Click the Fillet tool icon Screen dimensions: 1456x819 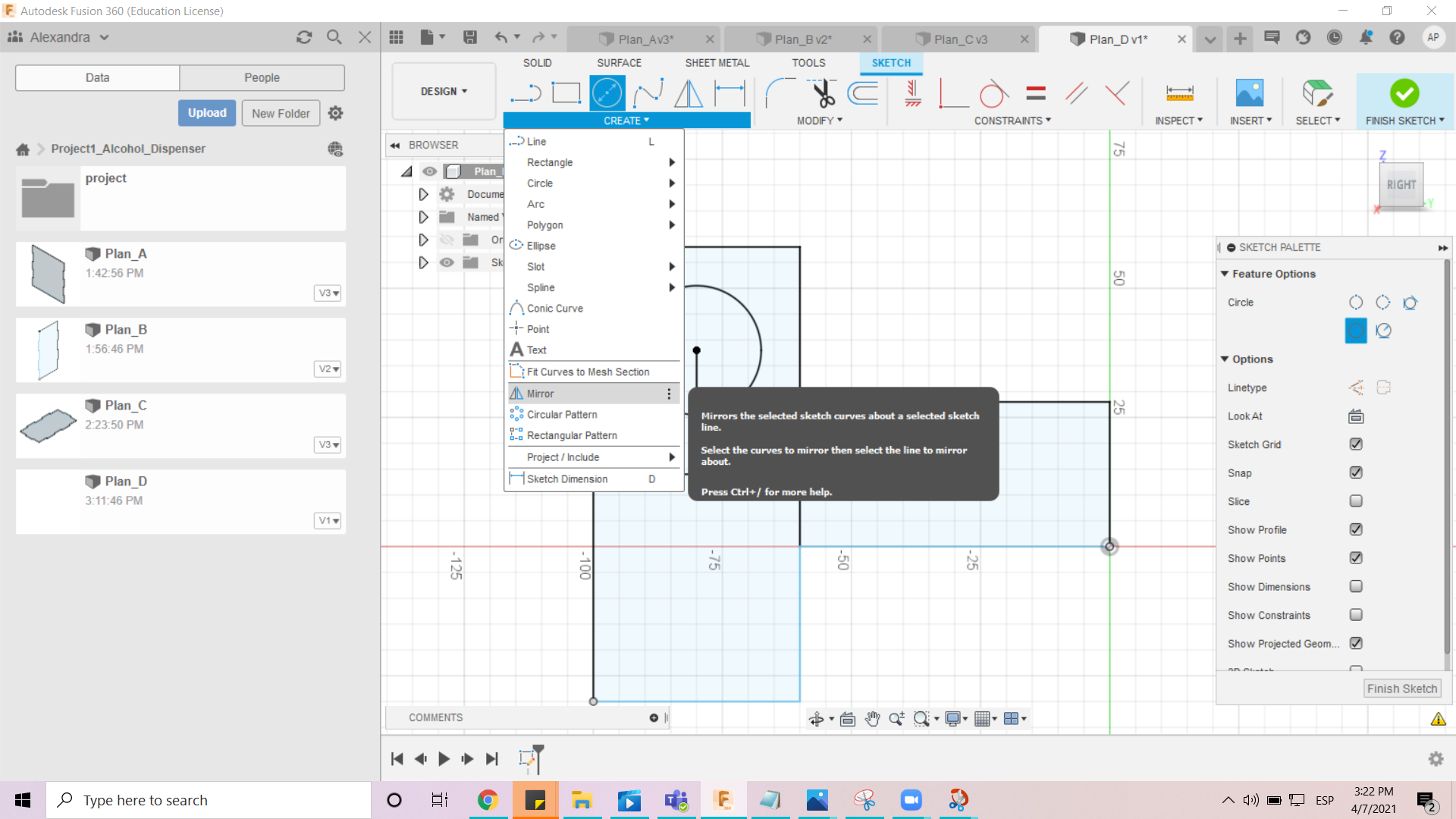click(780, 93)
